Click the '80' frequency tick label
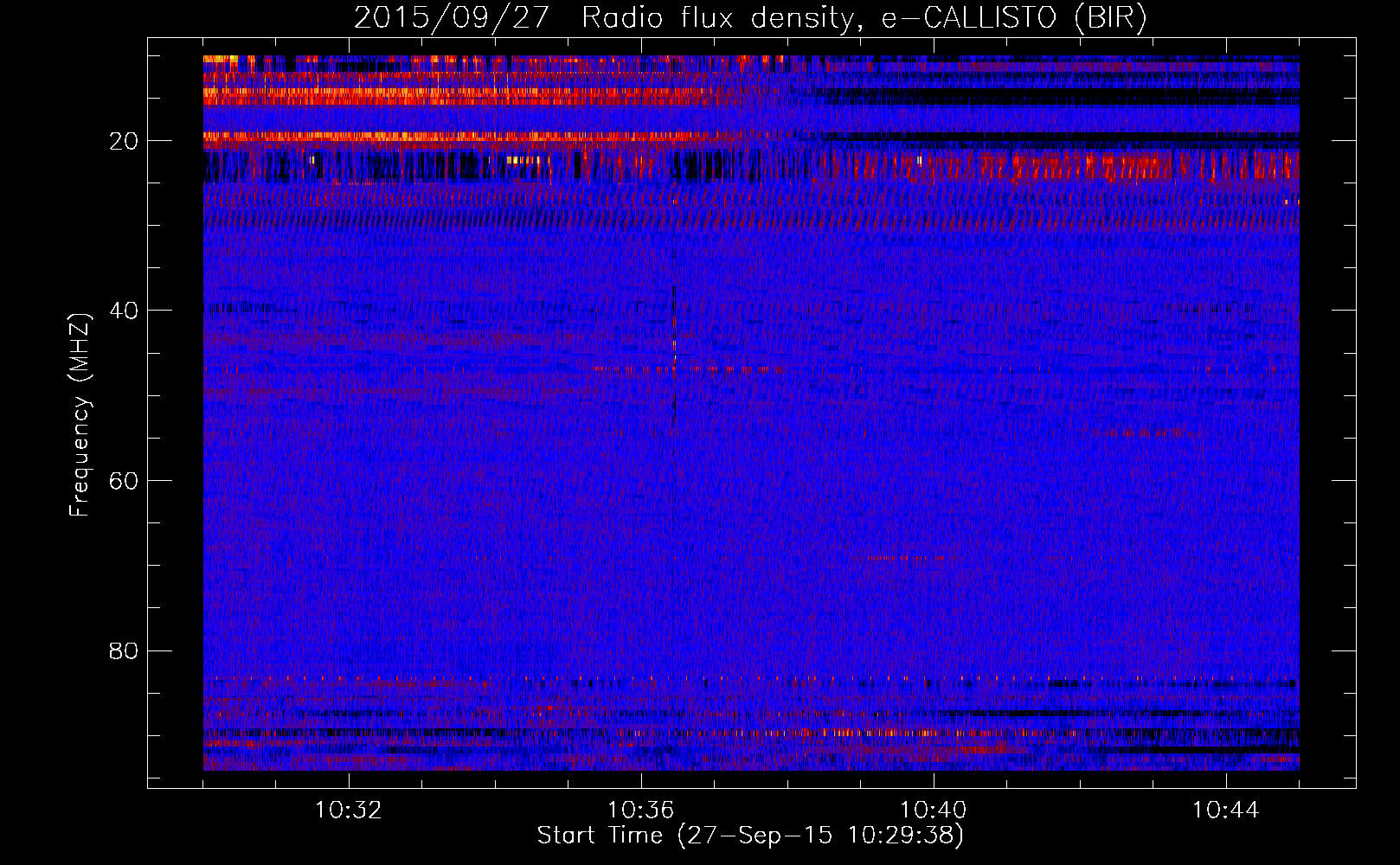This screenshot has width=1400, height=865. [x=125, y=650]
